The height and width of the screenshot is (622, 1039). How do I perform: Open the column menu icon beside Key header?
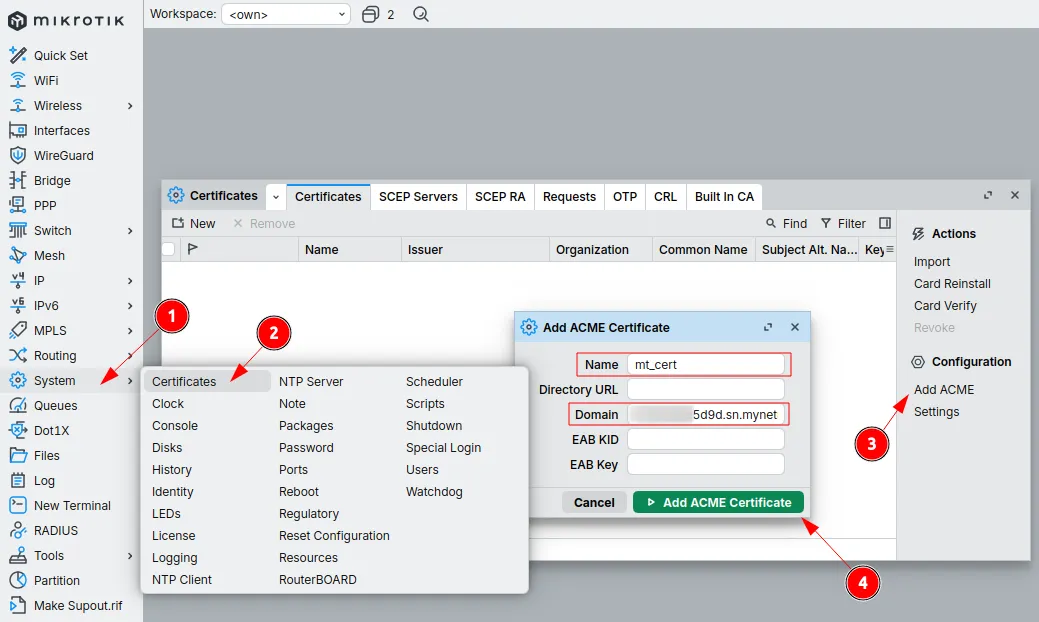point(890,249)
